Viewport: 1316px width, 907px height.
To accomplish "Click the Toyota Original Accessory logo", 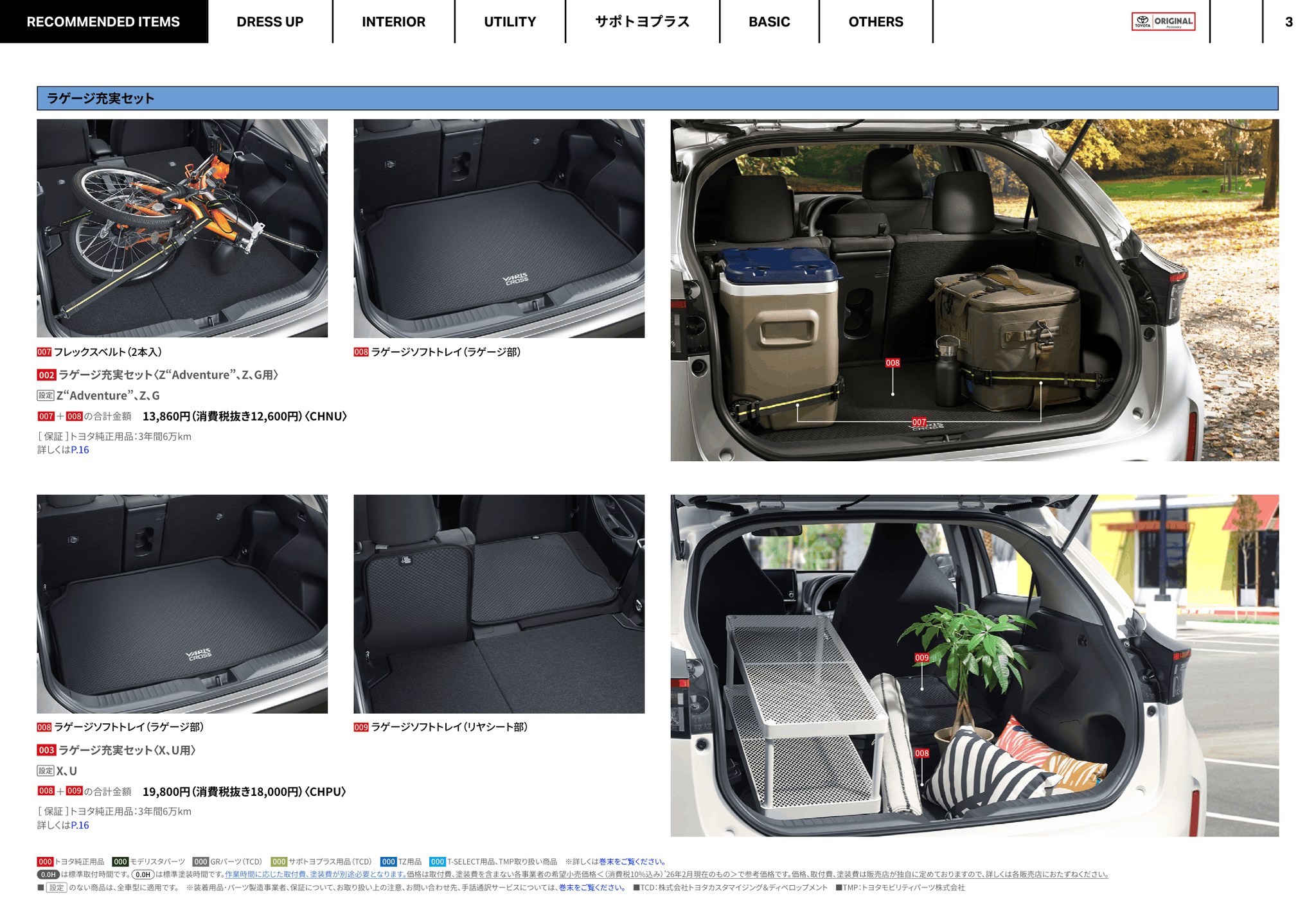I will (x=1163, y=21).
